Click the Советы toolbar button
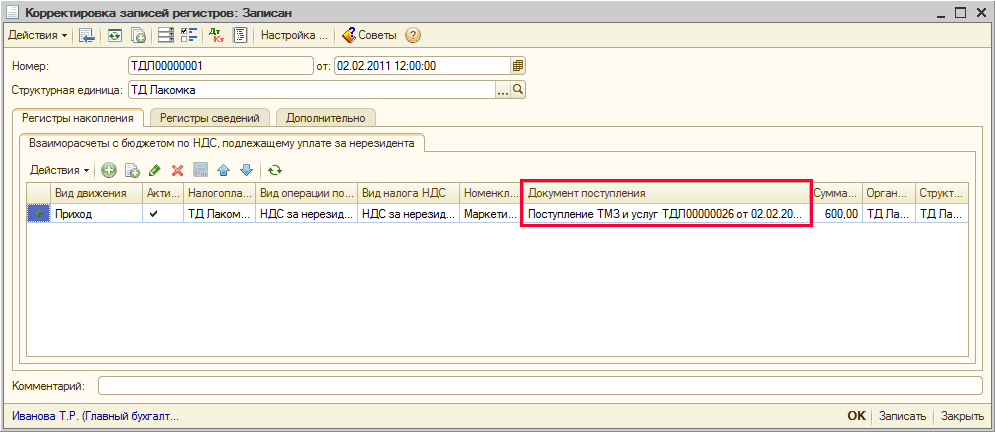995x432 pixels. coord(369,35)
